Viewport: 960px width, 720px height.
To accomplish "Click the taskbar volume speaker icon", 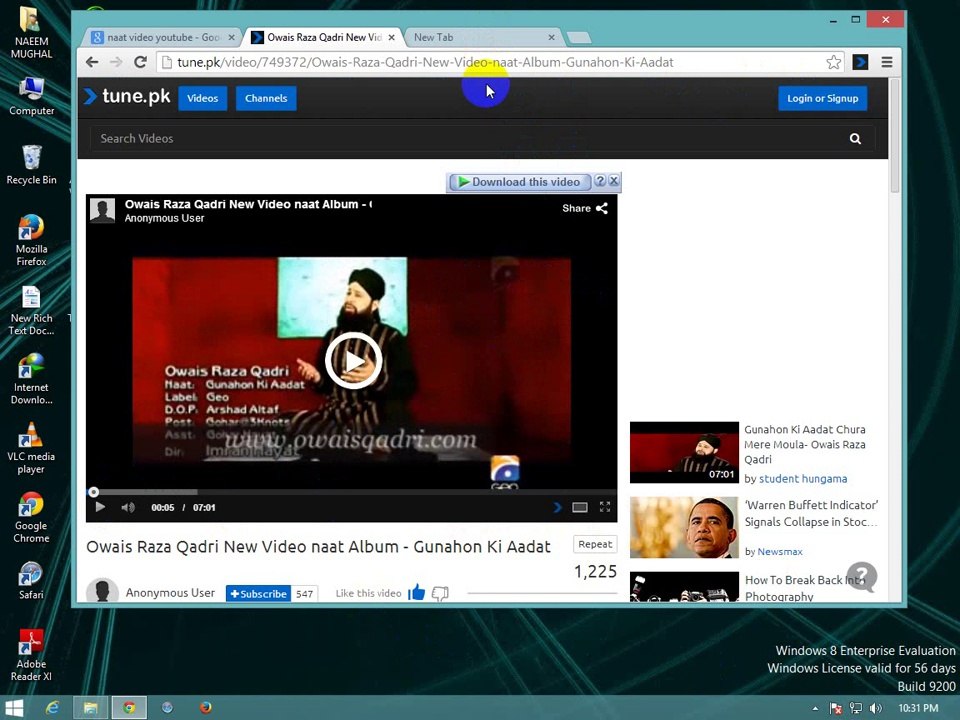I will (876, 708).
